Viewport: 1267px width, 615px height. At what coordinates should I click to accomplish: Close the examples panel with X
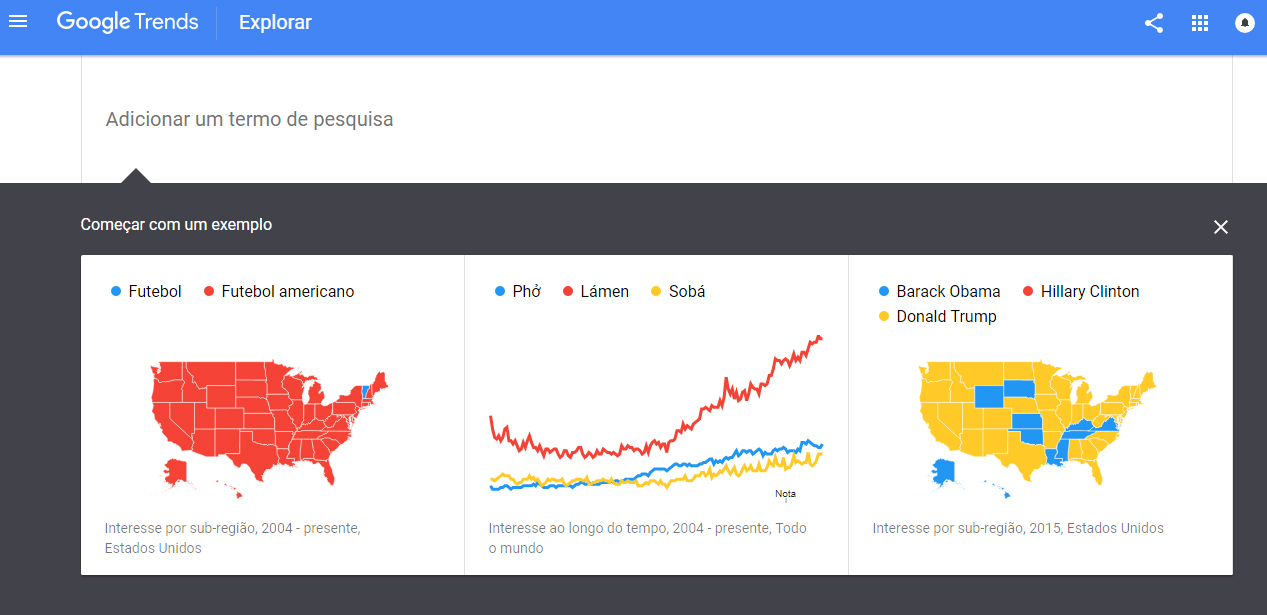(1220, 227)
